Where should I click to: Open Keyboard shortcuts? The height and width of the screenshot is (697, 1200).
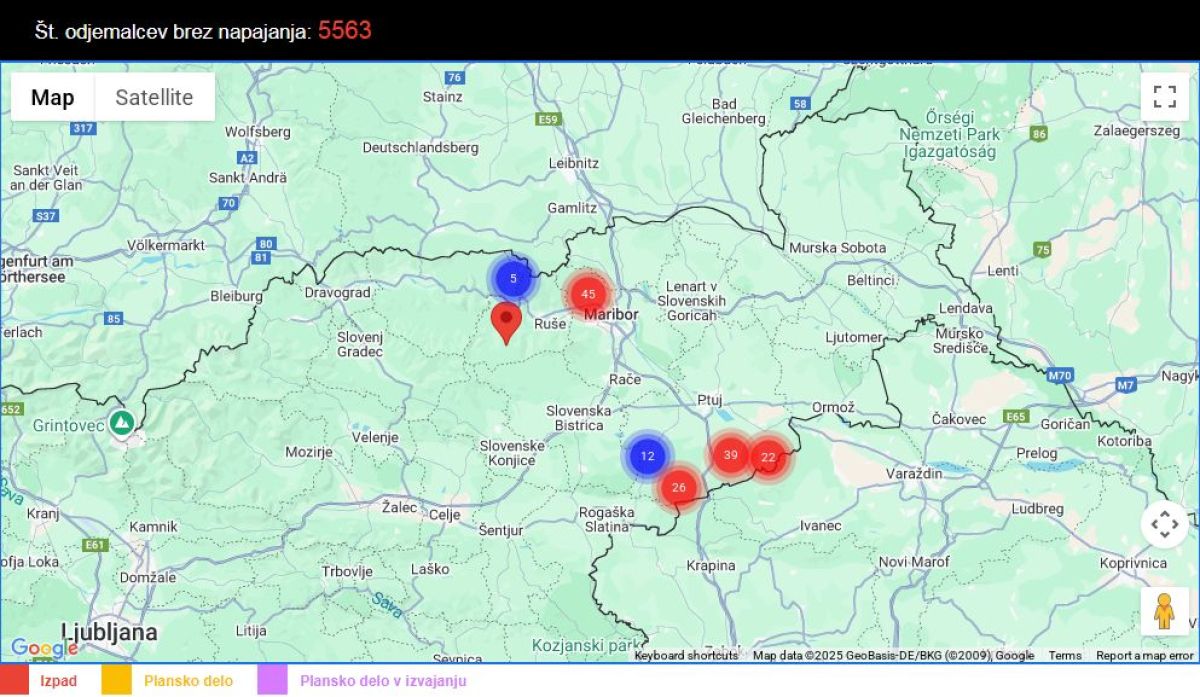coord(686,656)
